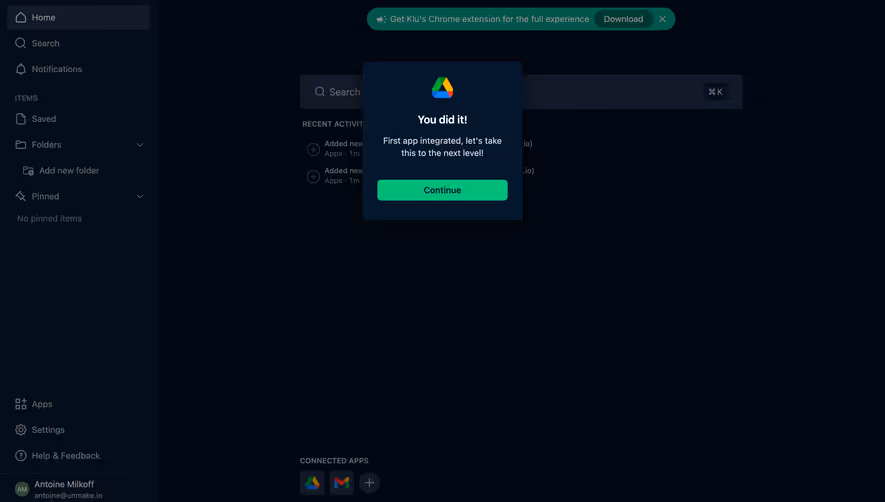This screenshot has height=502, width=885.
Task: Click the Settings gear icon
Action: coord(21,430)
